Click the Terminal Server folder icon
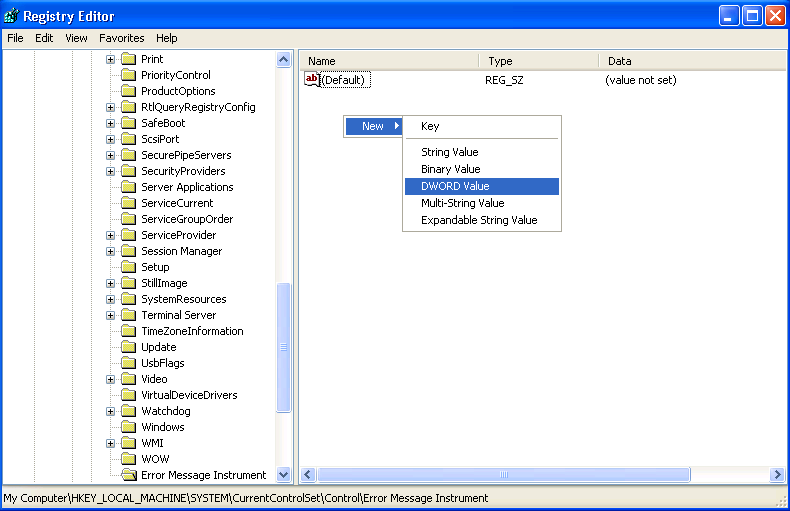790x511 pixels. [x=128, y=315]
